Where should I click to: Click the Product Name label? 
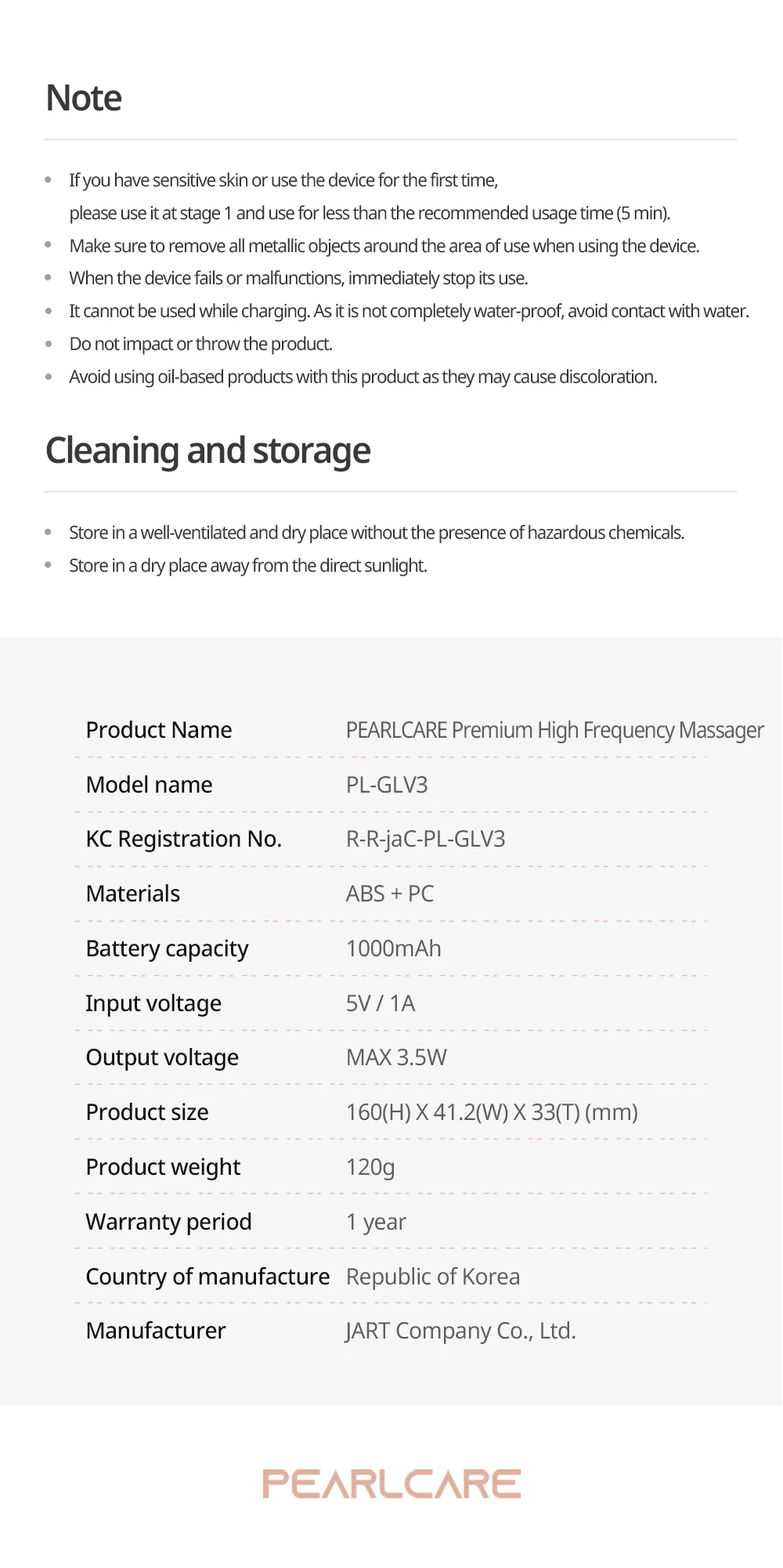coord(159,730)
